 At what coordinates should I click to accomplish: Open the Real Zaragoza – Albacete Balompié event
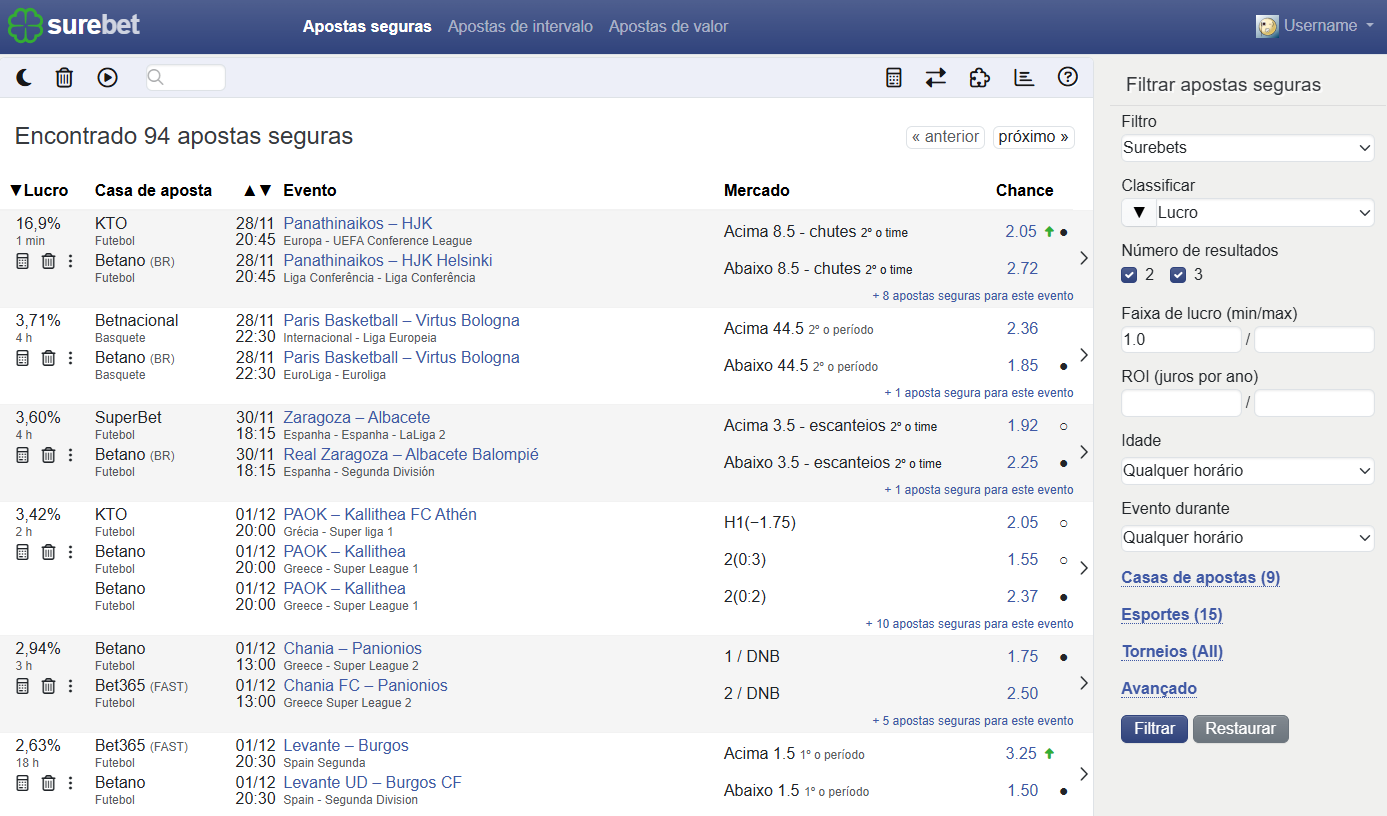(411, 455)
